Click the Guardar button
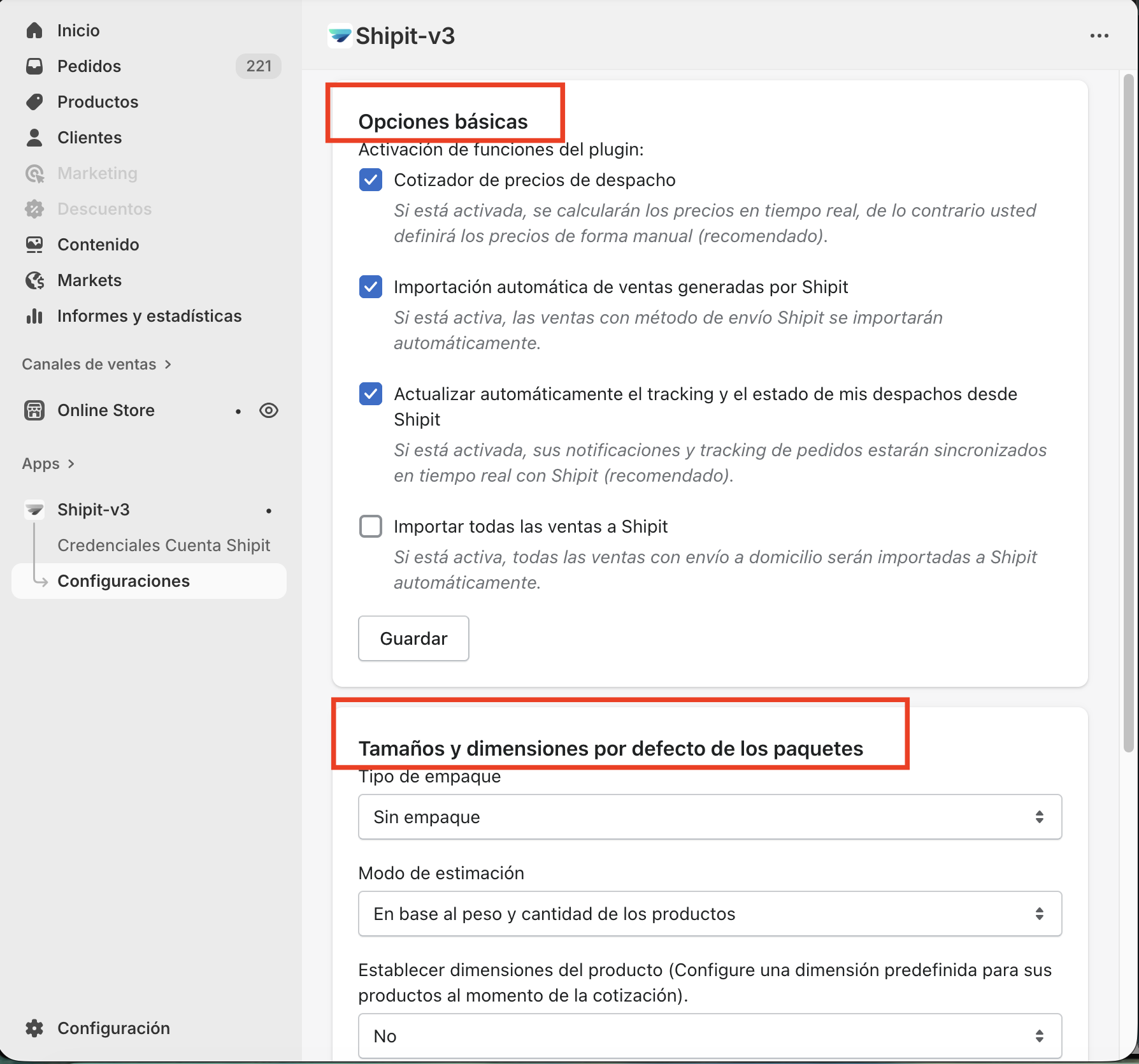This screenshot has width=1139, height=1064. [x=413, y=638]
